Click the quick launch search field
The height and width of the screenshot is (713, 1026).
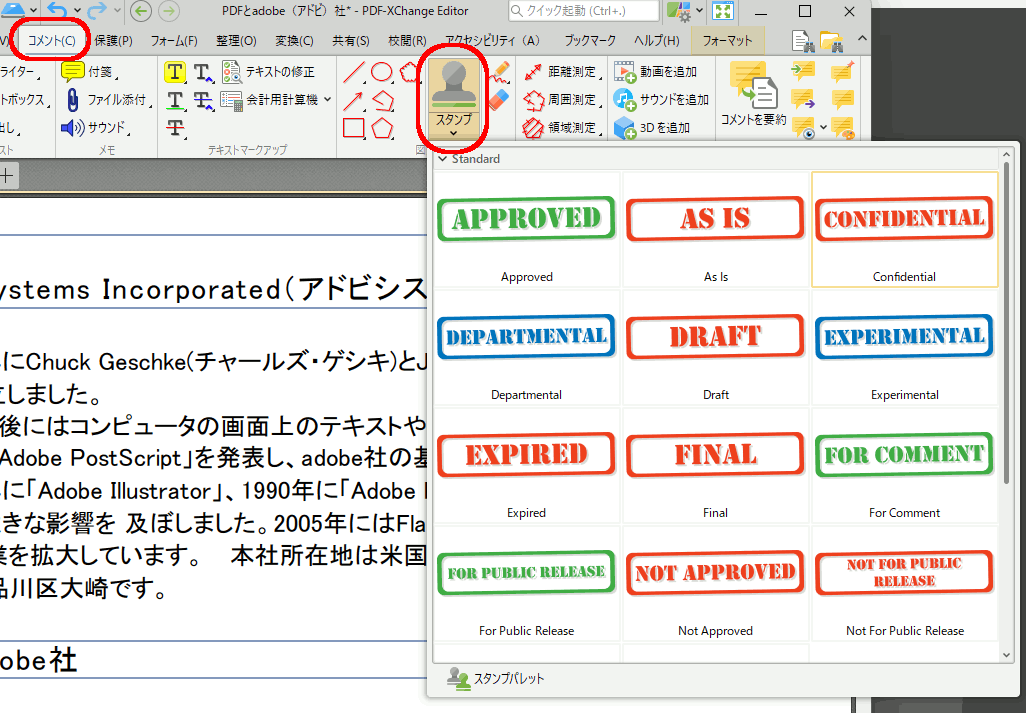point(584,10)
